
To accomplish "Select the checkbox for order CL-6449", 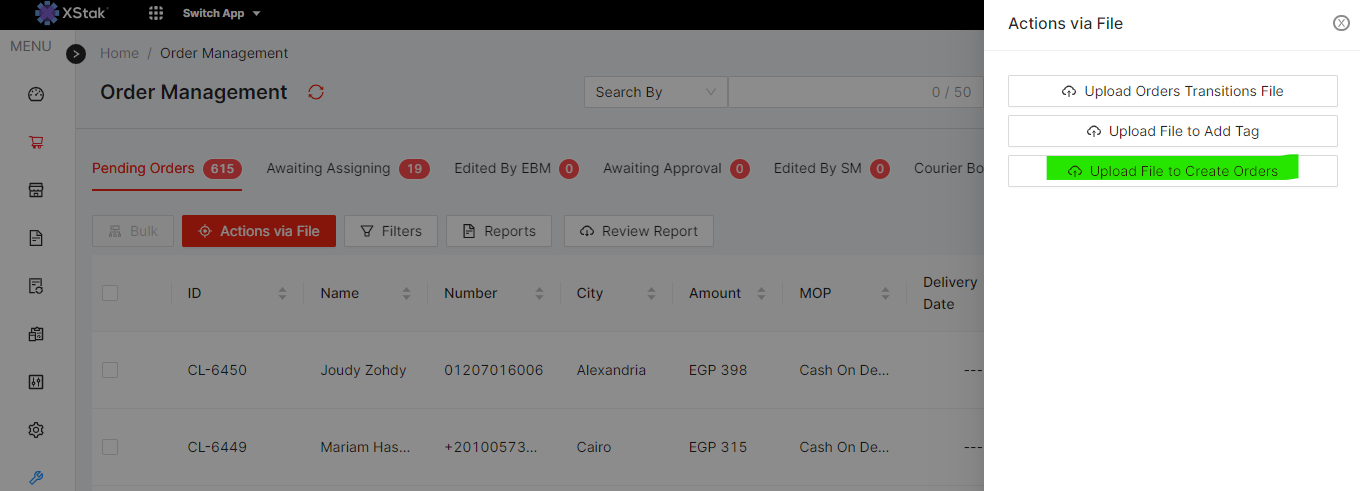I will (x=110, y=447).
